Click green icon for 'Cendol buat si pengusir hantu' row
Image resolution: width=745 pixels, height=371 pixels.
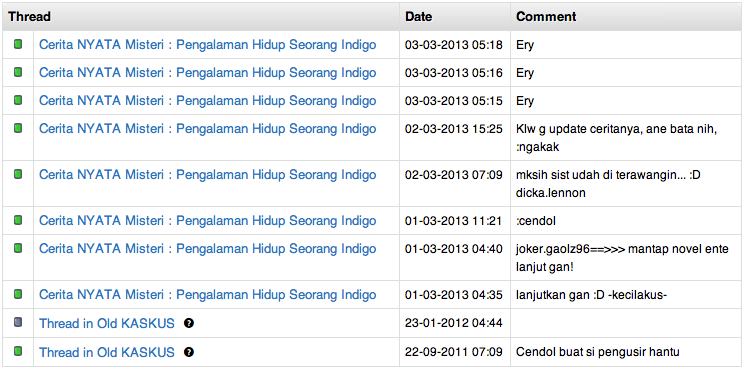tap(18, 351)
